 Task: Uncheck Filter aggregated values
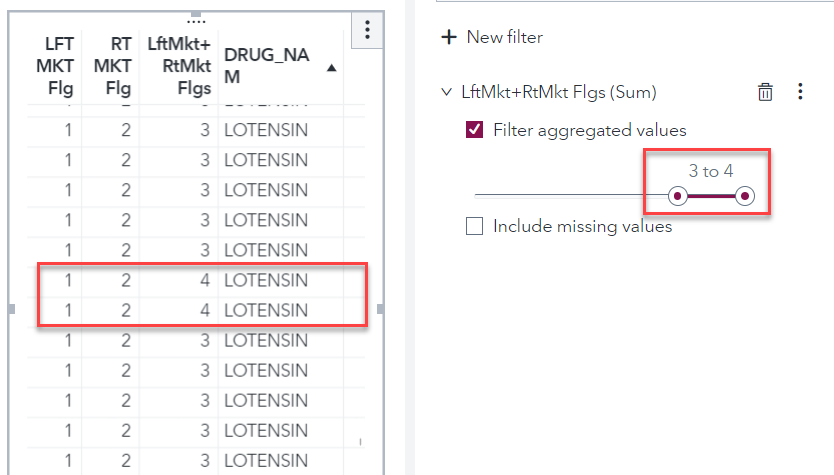[x=475, y=130]
